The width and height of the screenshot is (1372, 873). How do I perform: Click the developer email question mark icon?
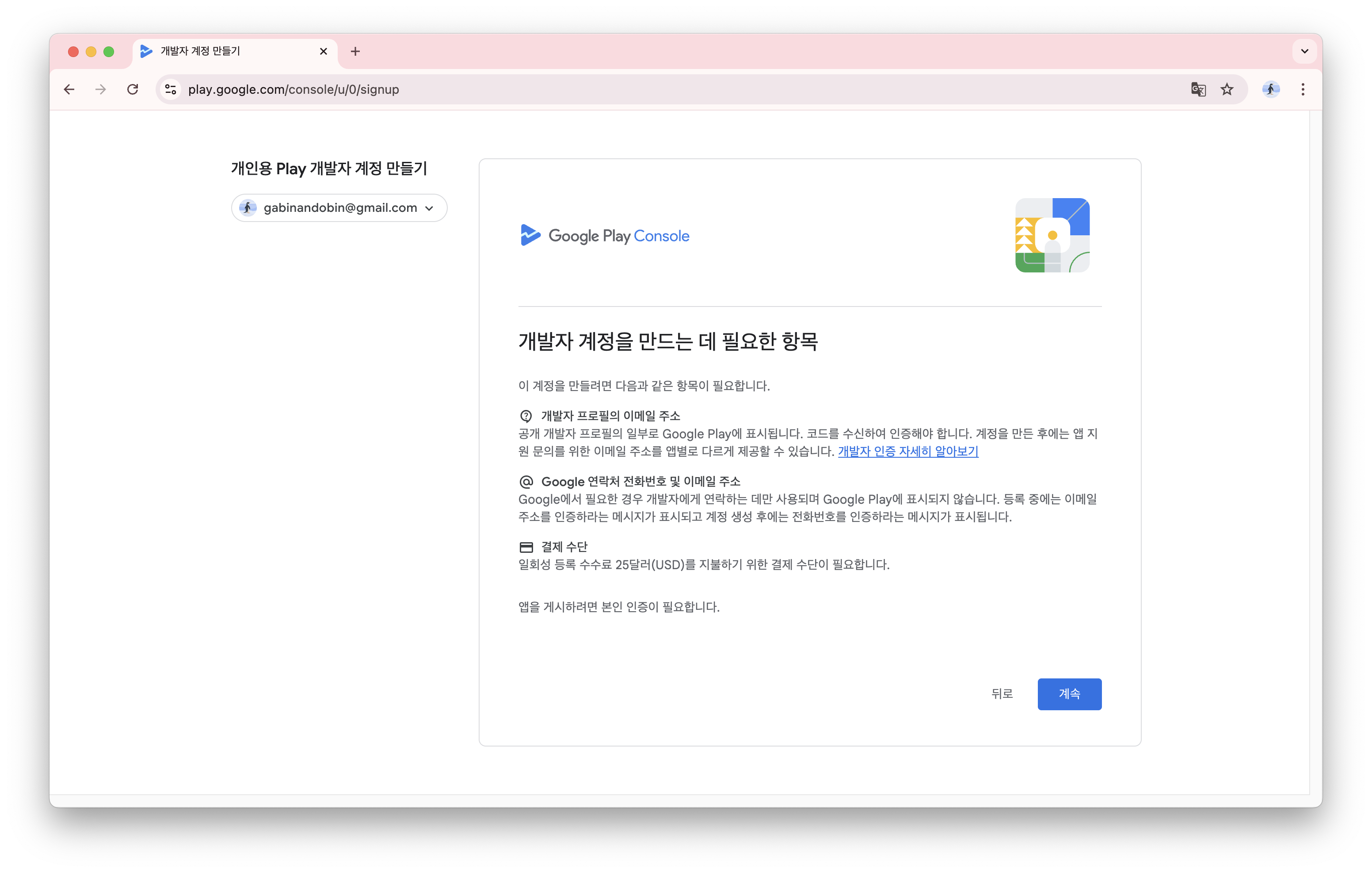coord(526,416)
